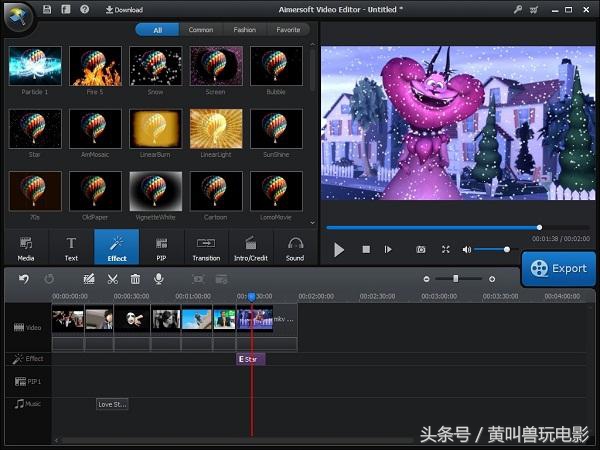
Task: Choose the Bubble effect thumbnail
Action: 276,66
